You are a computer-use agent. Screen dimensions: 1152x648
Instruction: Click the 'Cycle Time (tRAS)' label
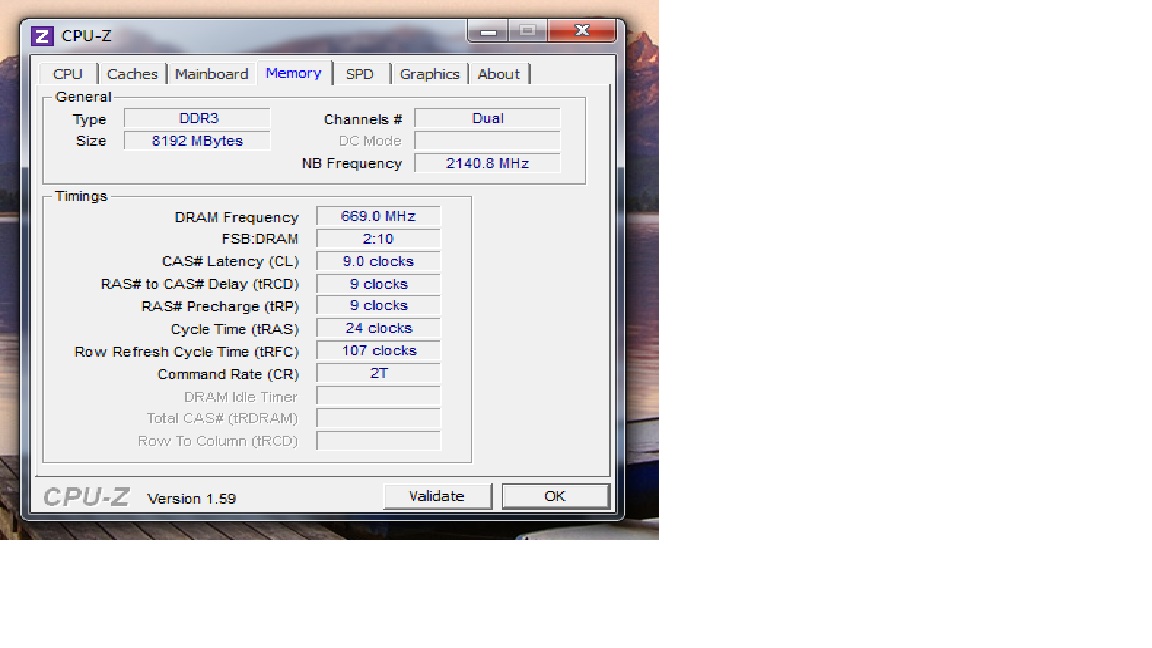coord(234,329)
